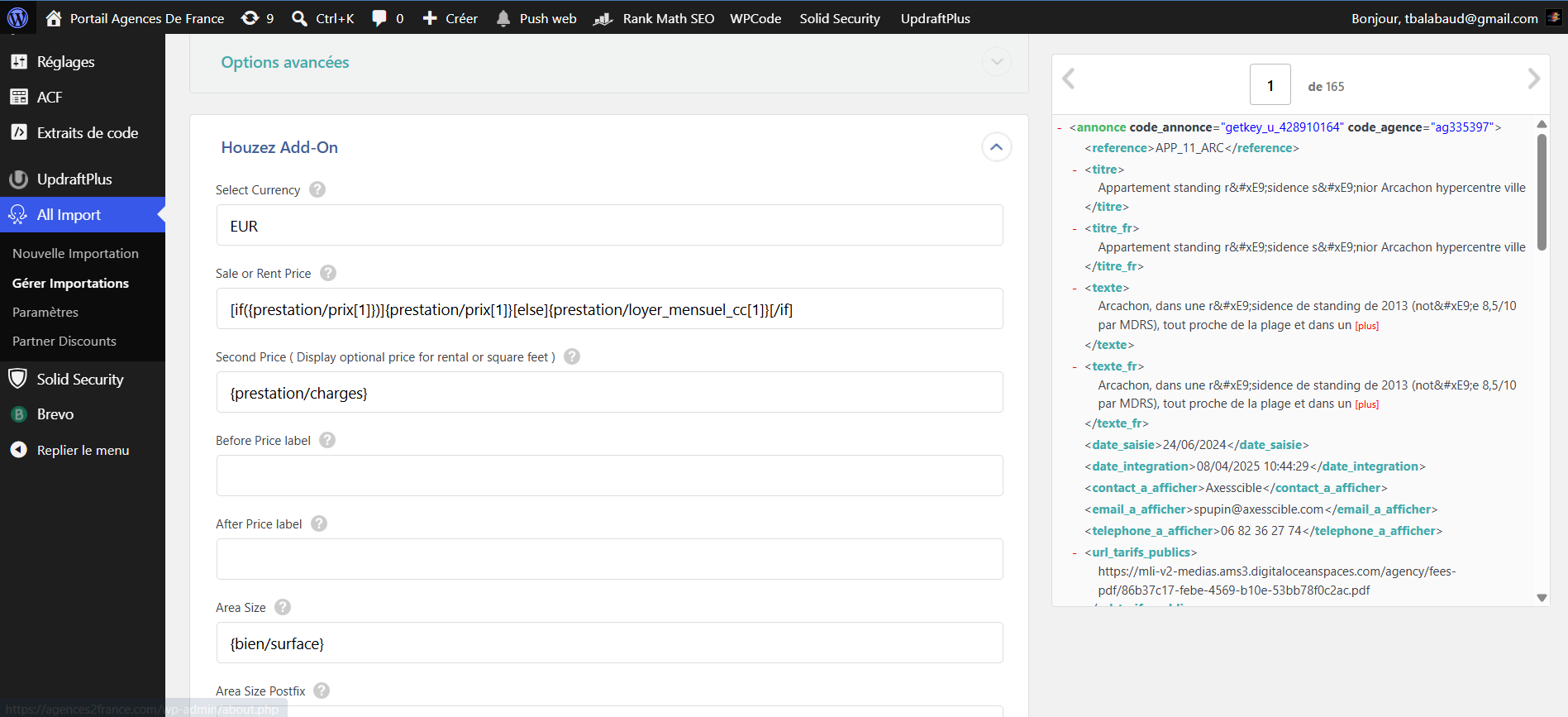Focus the Second Price field
1568x717 pixels.
(x=610, y=392)
